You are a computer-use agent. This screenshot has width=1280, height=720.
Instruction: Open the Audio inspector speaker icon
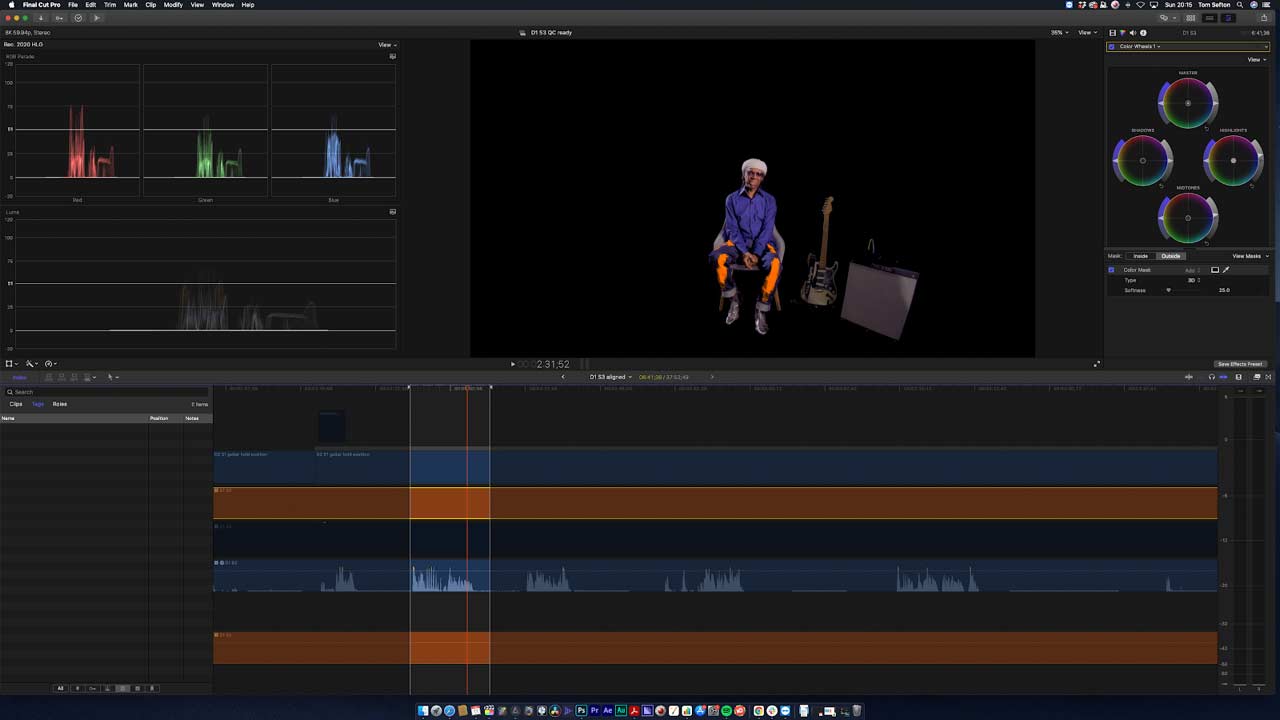pos(1133,33)
